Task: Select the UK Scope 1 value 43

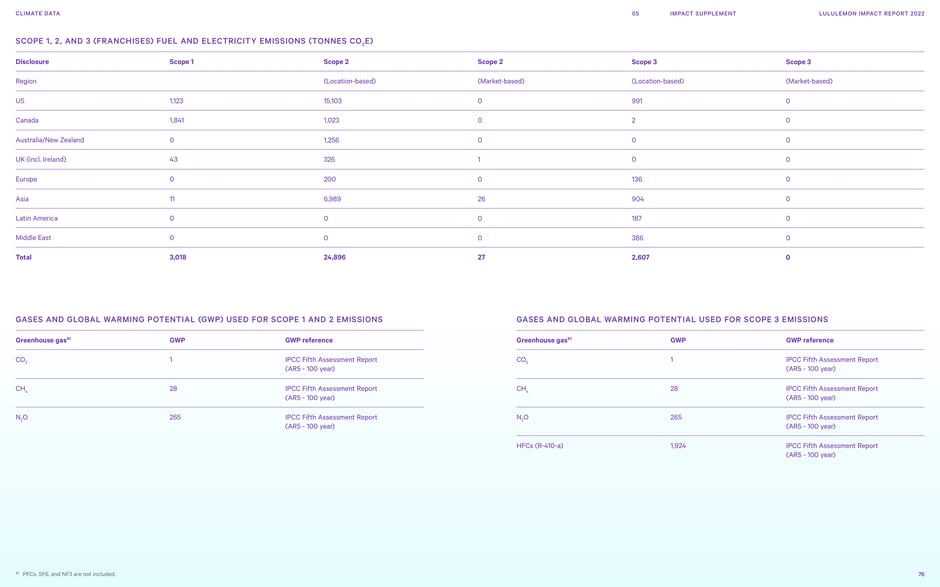Action: 173,159
